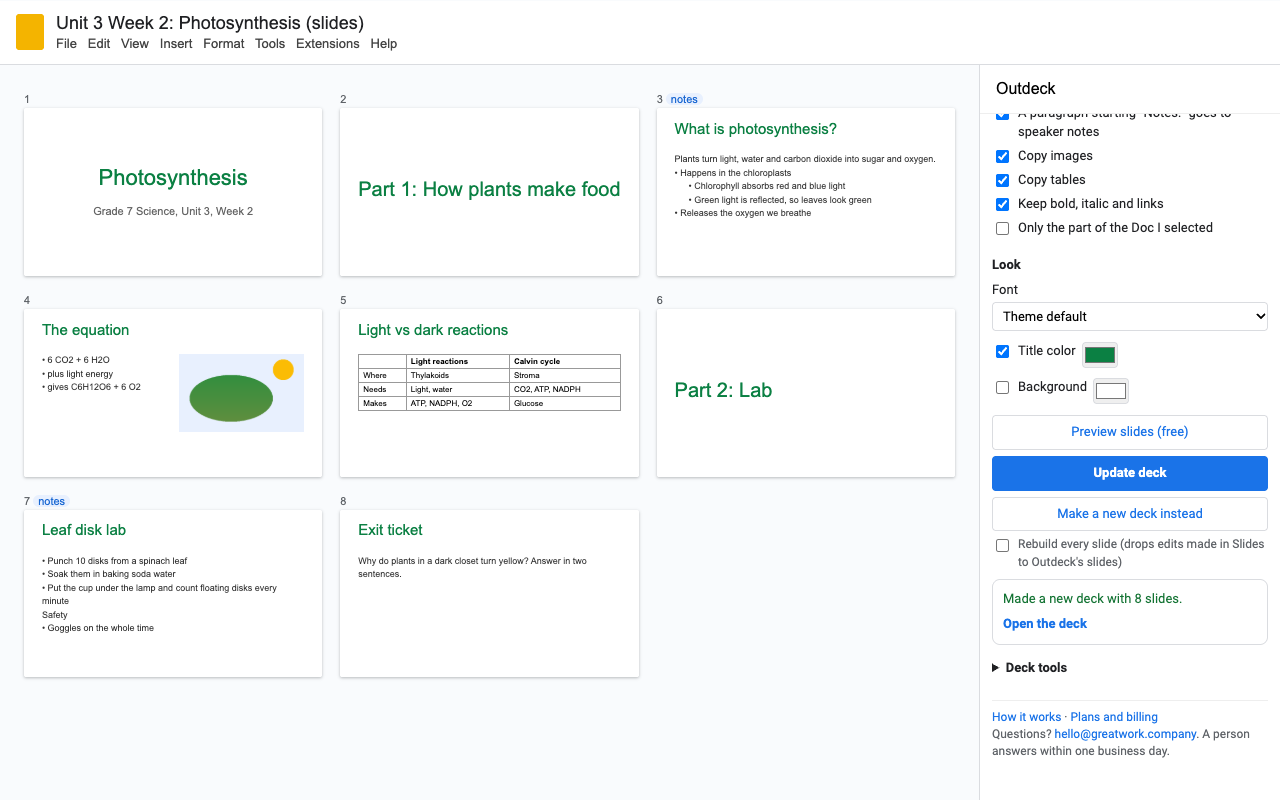Select the Part 1: How plants make food slide
This screenshot has width=1280, height=800.
coord(489,192)
